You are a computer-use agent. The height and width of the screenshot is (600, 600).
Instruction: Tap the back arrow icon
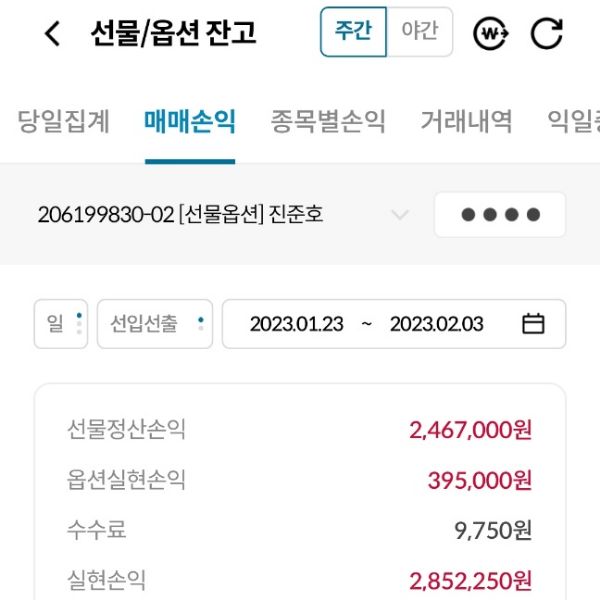(52, 33)
